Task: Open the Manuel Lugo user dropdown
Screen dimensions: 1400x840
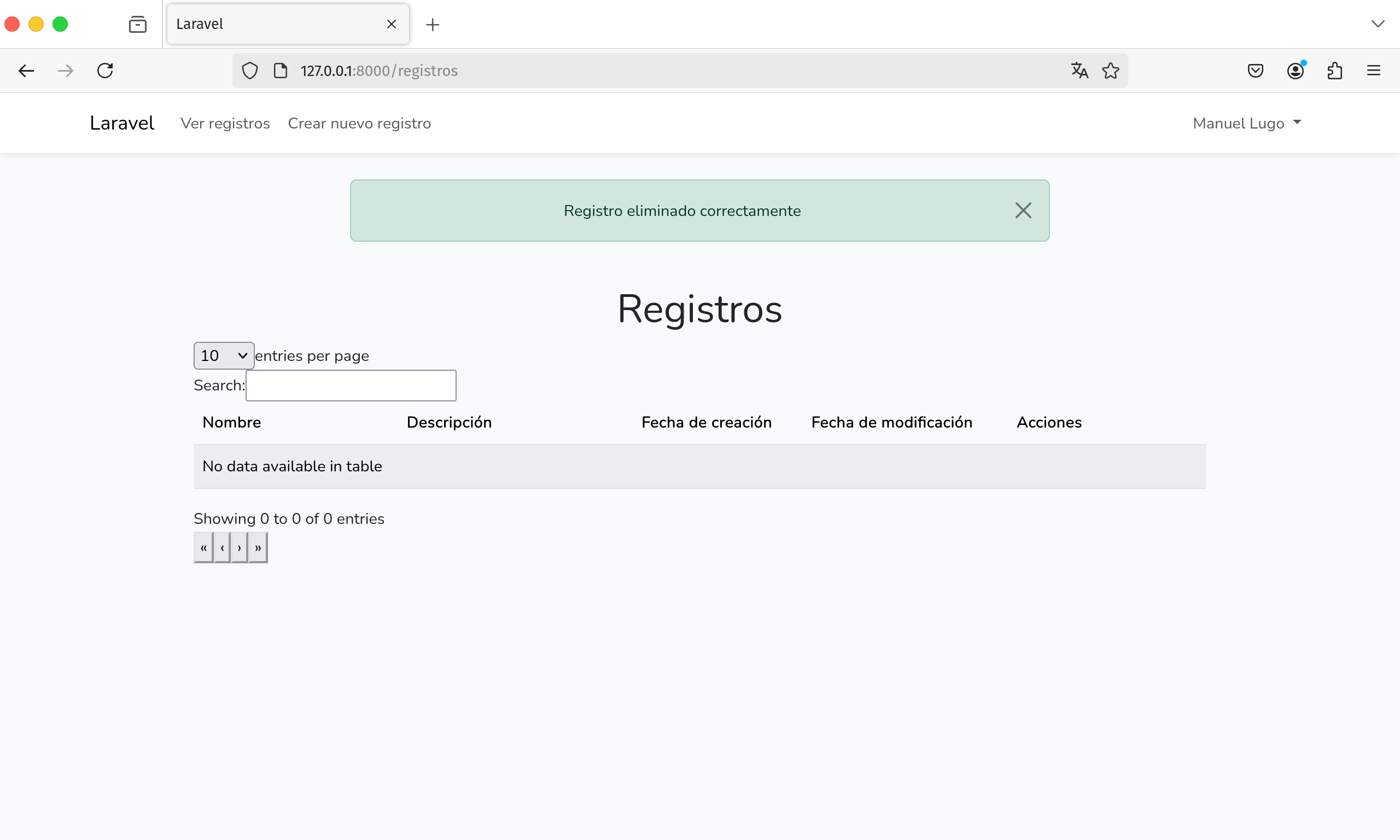Action: tap(1247, 124)
